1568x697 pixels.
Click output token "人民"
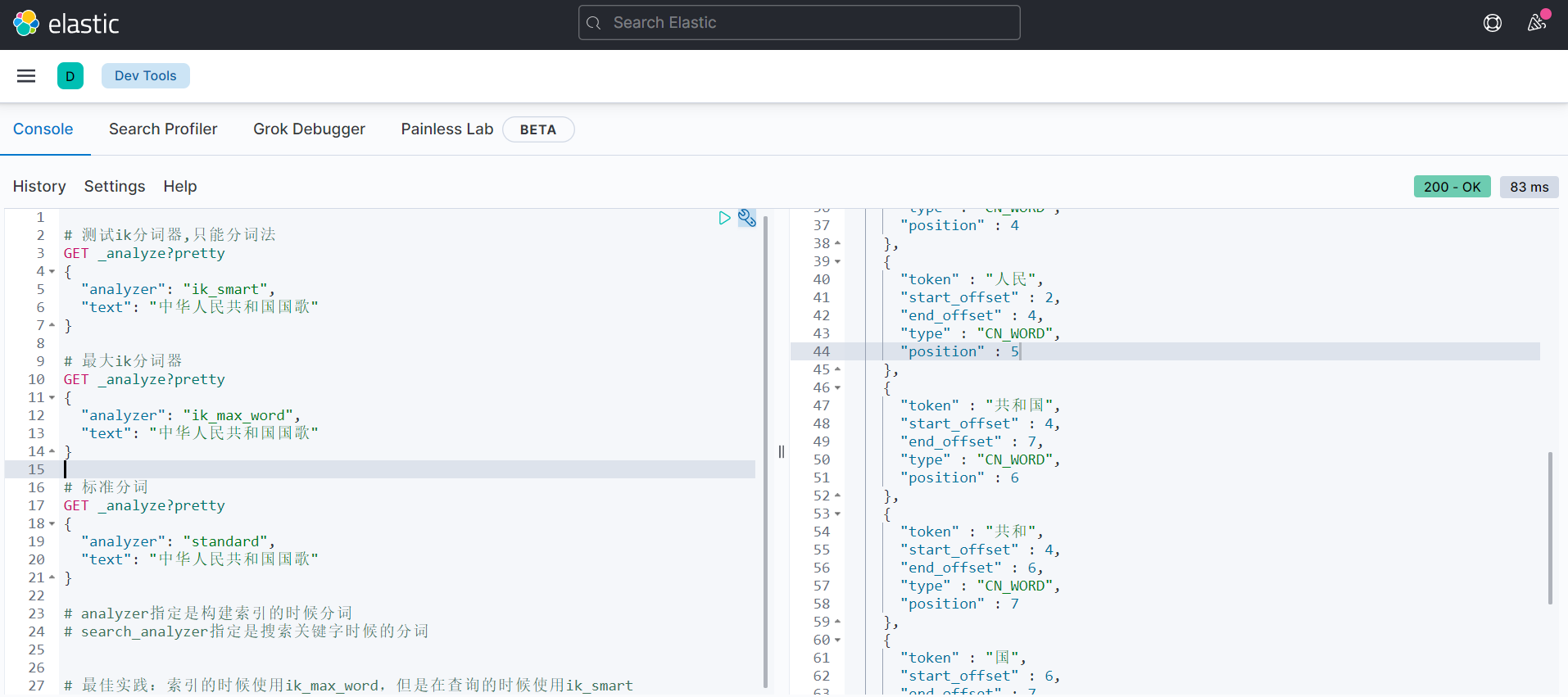tap(1011, 280)
